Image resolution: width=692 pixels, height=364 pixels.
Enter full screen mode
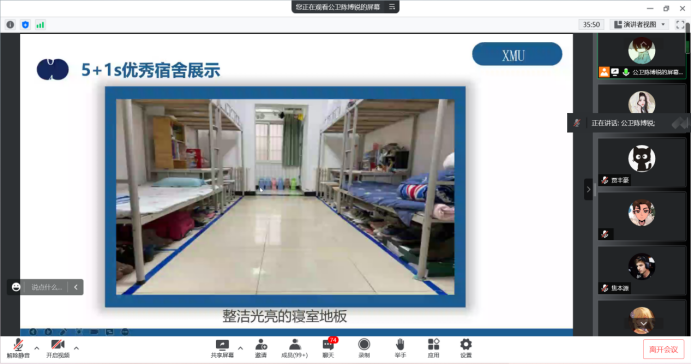(680, 25)
